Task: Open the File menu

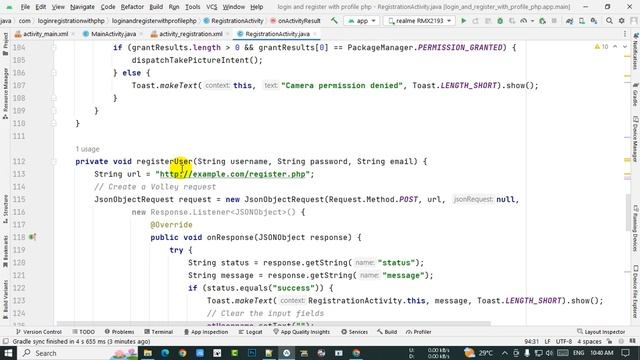Action: 25,7
